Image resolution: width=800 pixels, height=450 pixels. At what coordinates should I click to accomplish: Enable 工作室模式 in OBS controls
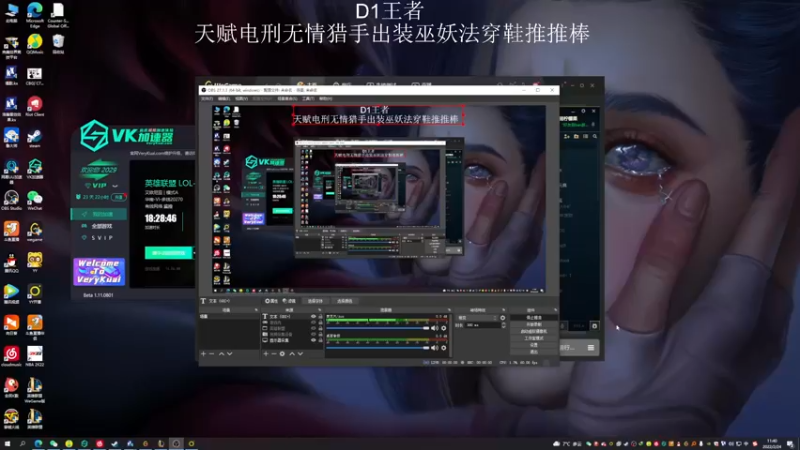[x=534, y=338]
